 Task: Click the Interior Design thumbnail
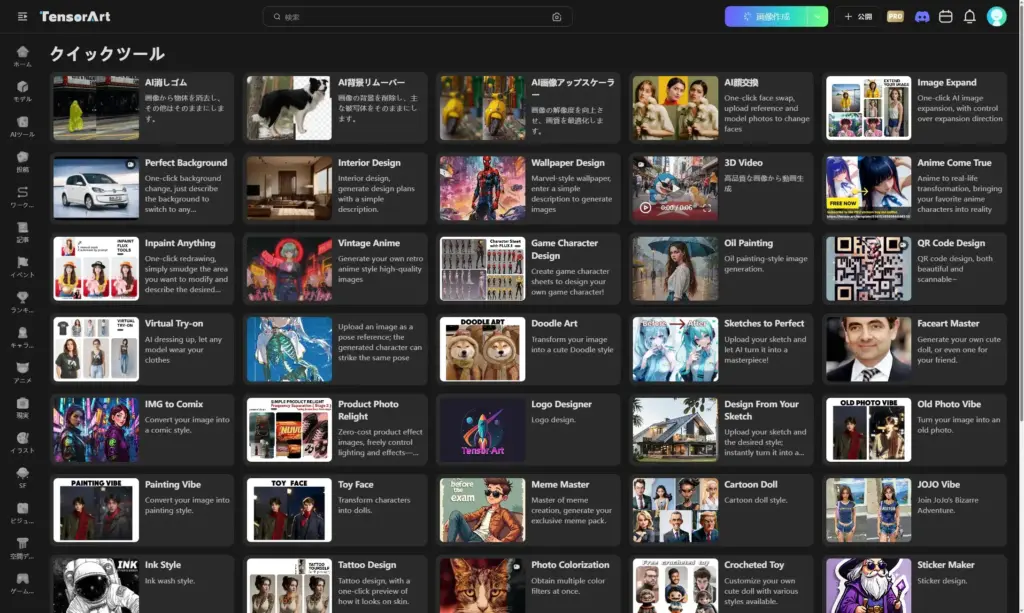[x=289, y=188]
